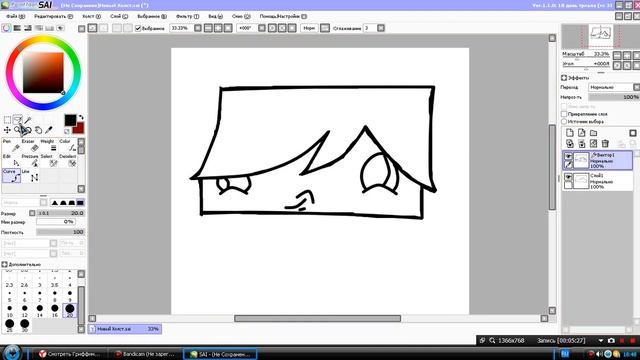Hide the Слой1 layer with eye icon
The height and width of the screenshot is (360, 640).
click(568, 176)
